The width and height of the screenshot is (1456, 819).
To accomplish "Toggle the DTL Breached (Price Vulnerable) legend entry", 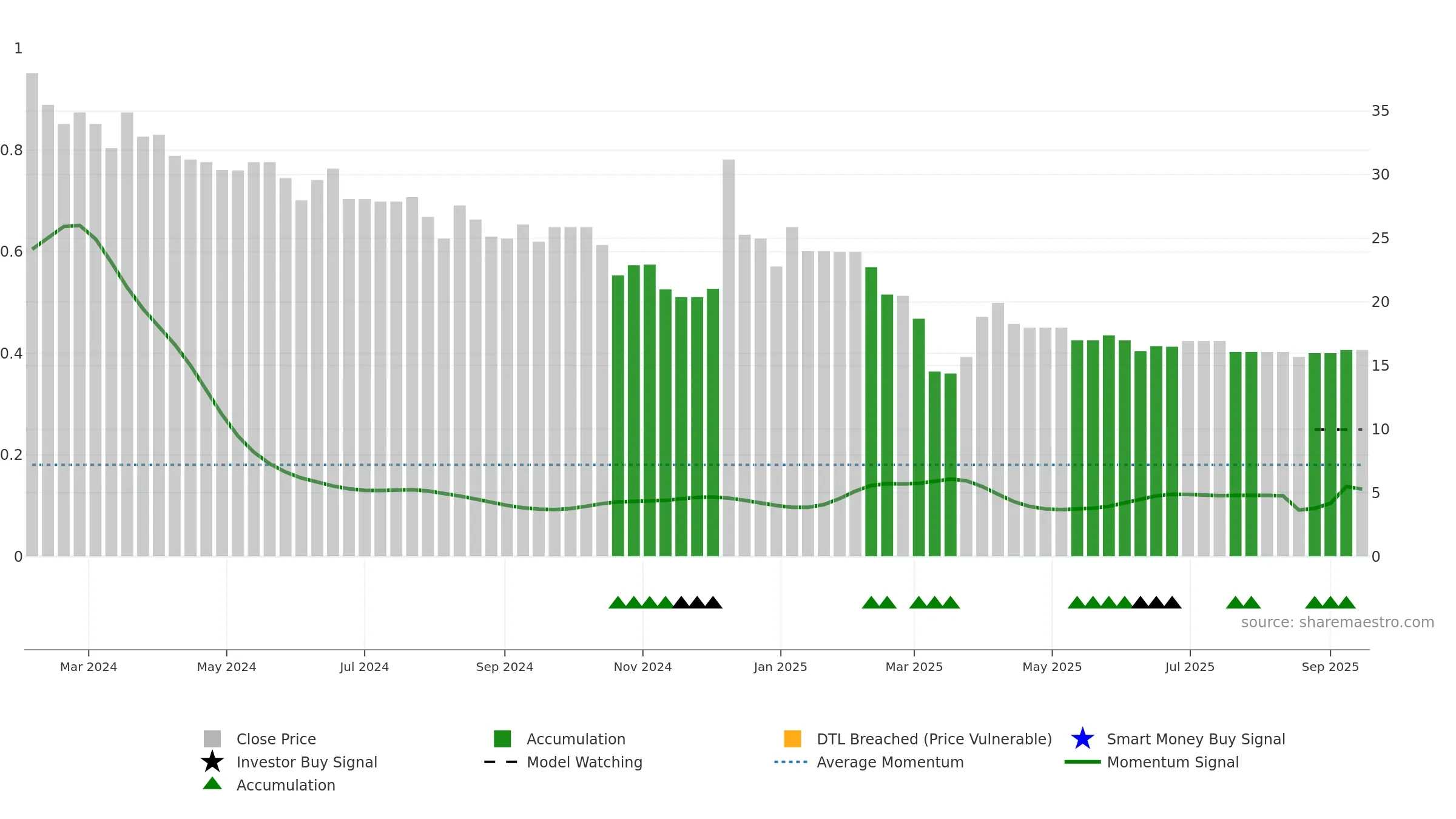I will (x=918, y=739).
